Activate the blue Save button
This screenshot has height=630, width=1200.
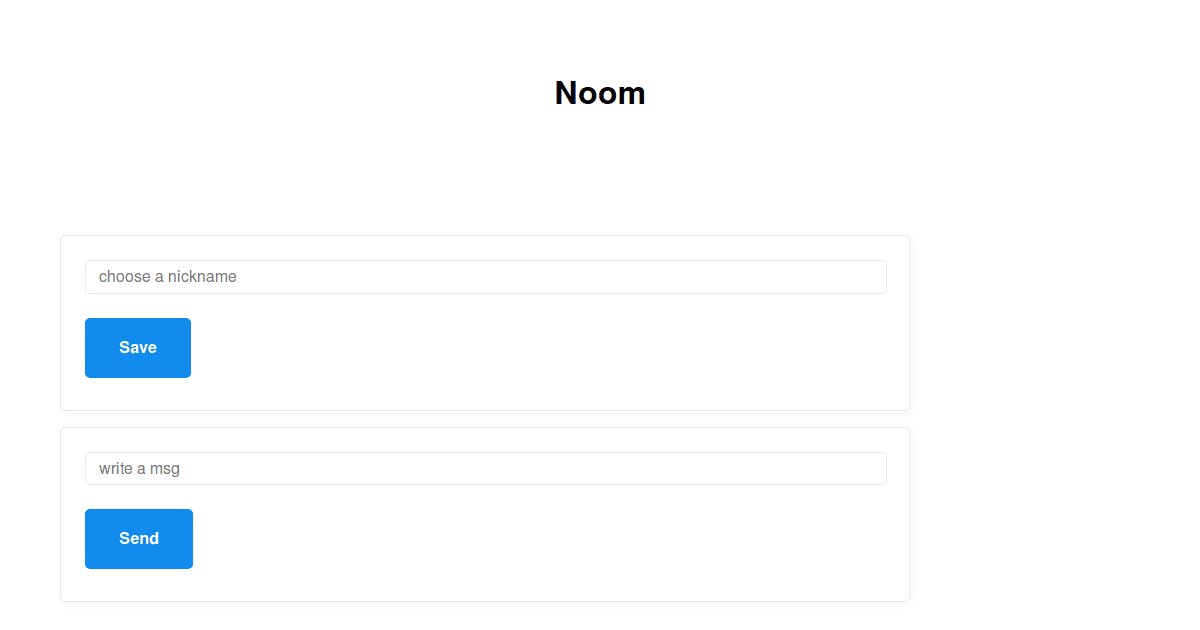[x=138, y=348]
